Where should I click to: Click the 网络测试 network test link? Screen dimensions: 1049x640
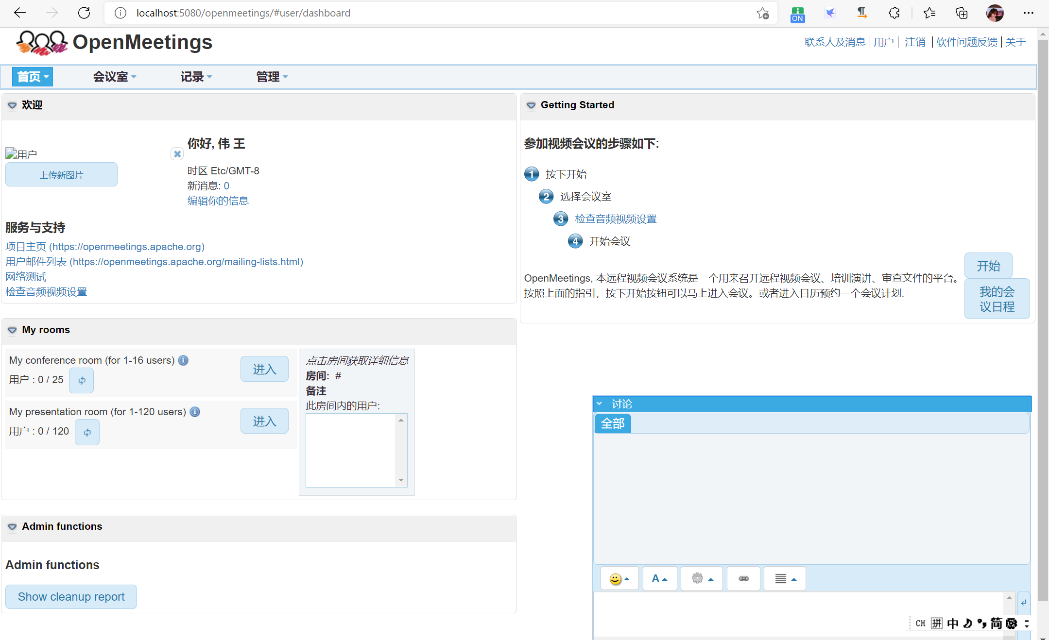25,276
